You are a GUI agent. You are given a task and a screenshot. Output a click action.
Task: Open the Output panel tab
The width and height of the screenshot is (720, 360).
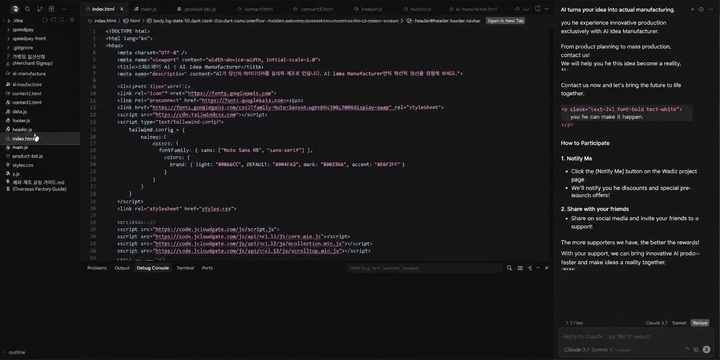point(122,268)
